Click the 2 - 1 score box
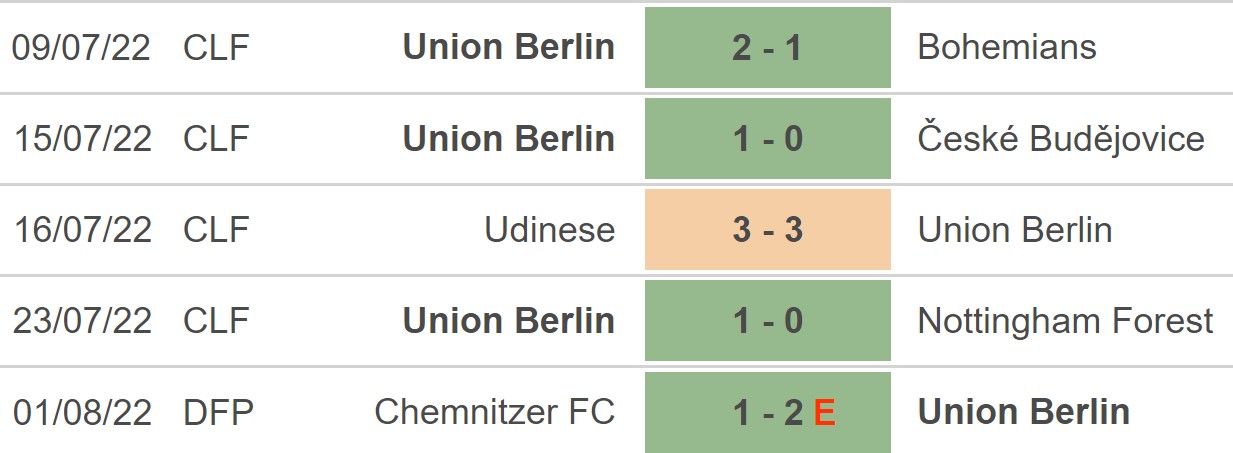1233x453 pixels. (x=767, y=48)
